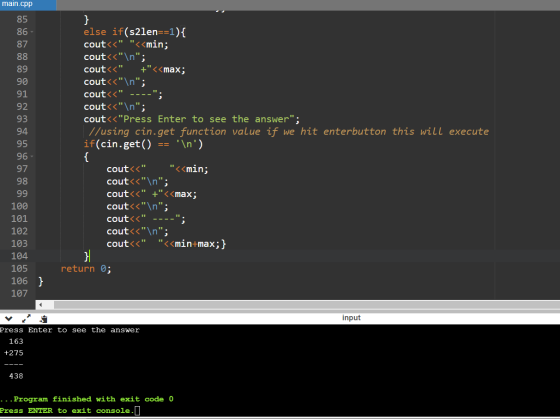Click 'Press ENTER to exit console.' prompt
Viewport: 560px width, 419px height.
pyautogui.click(x=67, y=411)
